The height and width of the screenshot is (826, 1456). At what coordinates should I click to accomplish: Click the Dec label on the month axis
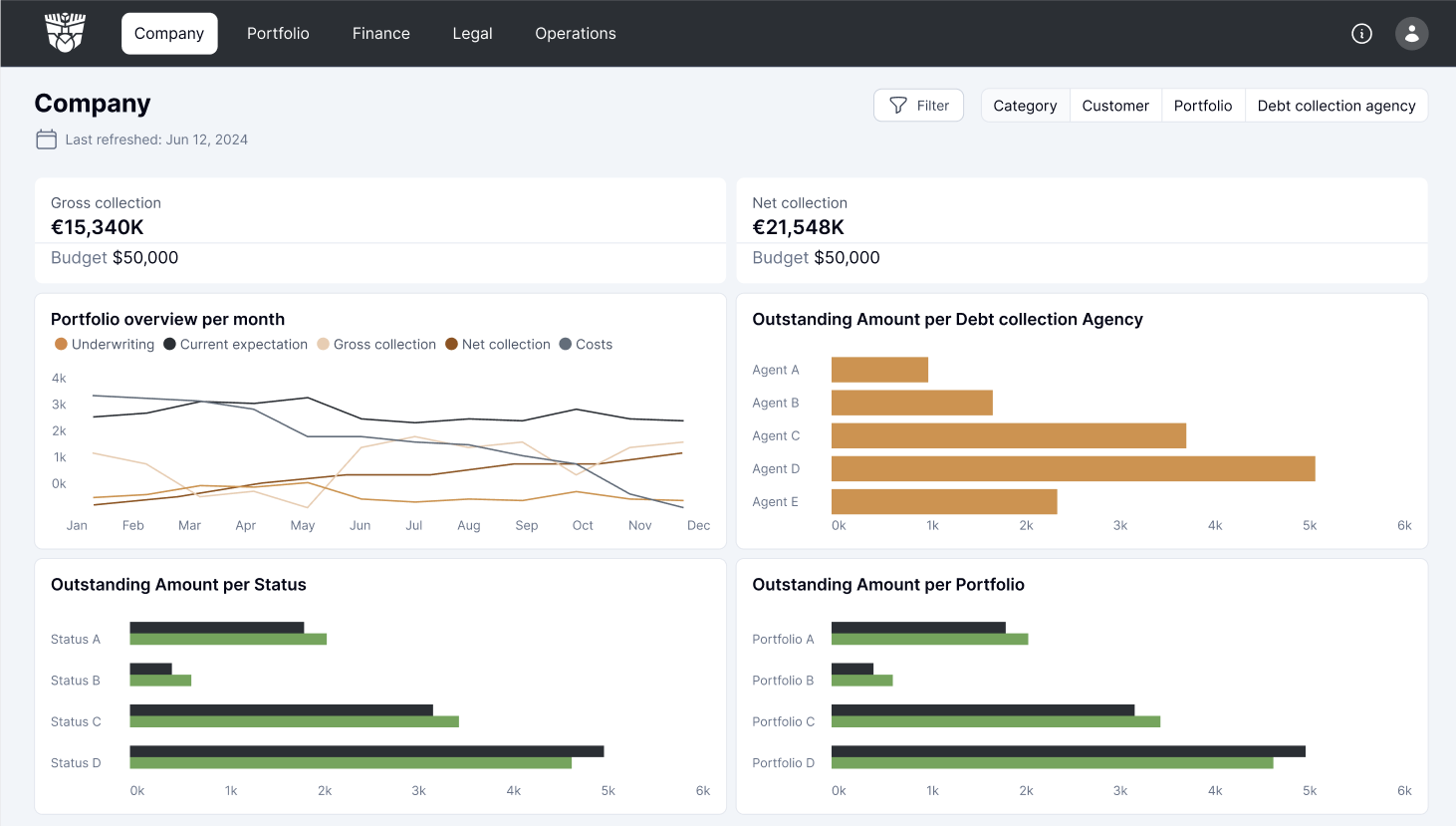(699, 525)
